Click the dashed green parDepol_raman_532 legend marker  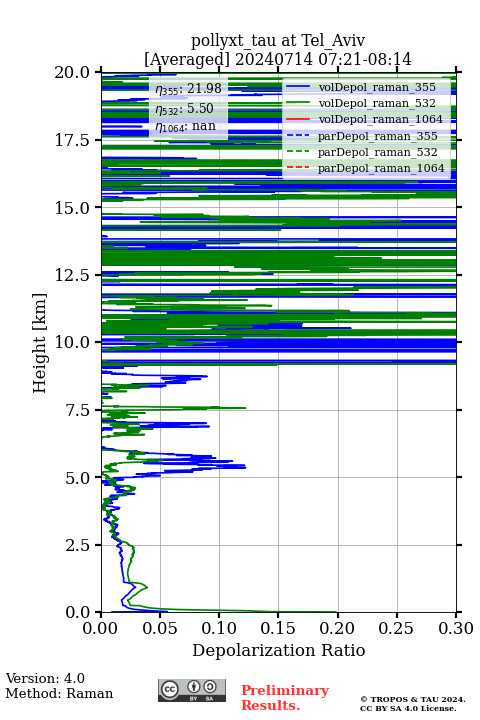pyautogui.click(x=298, y=152)
